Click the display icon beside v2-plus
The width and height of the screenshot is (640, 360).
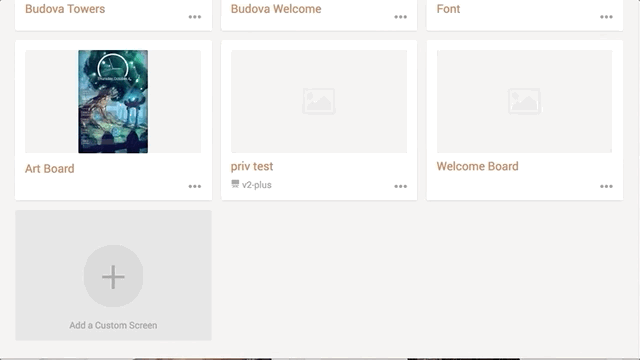[x=235, y=184]
